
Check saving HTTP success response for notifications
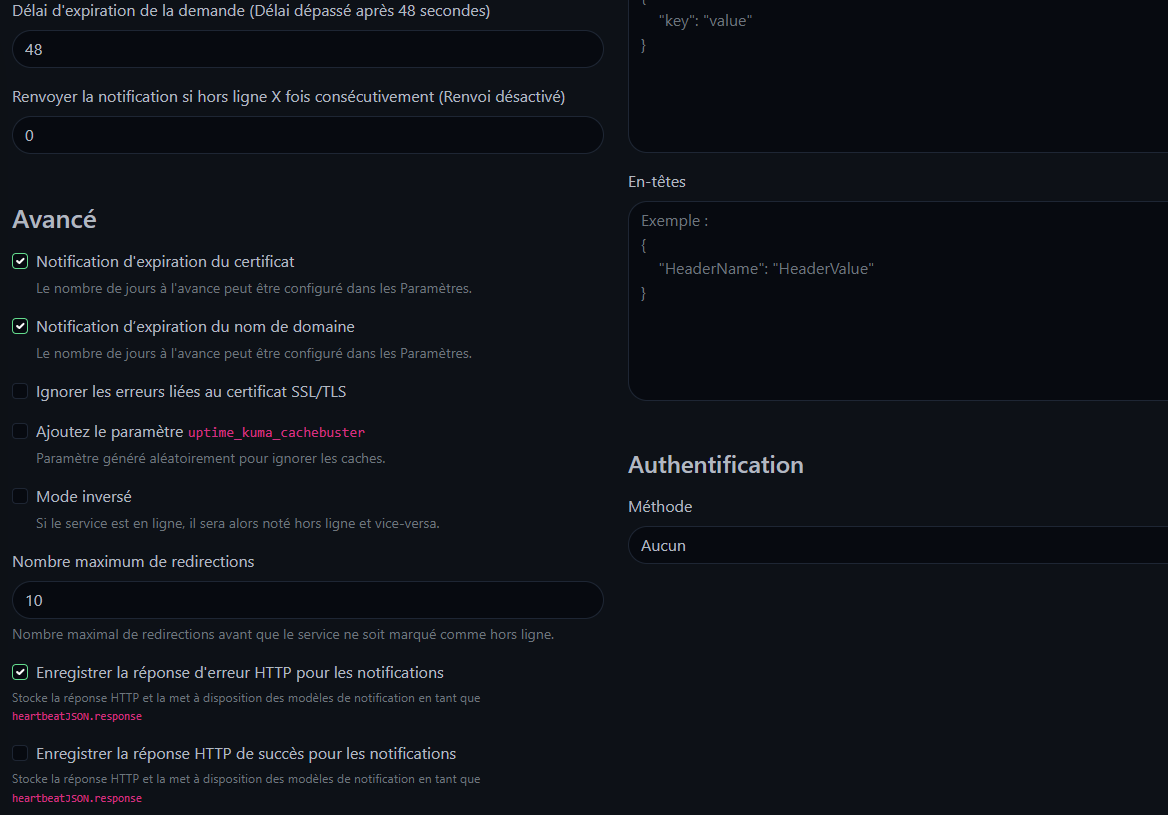(20, 754)
